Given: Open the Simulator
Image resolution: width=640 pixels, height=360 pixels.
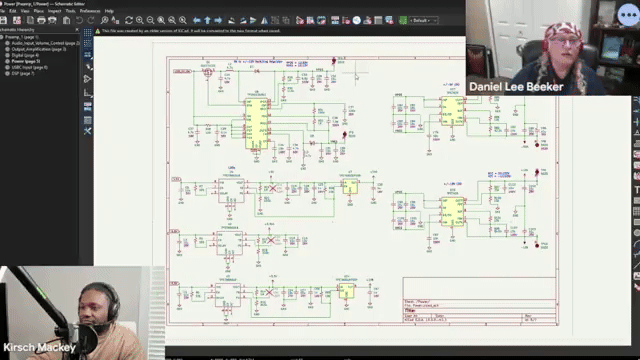Looking at the screenshot, I should pos(357,20).
